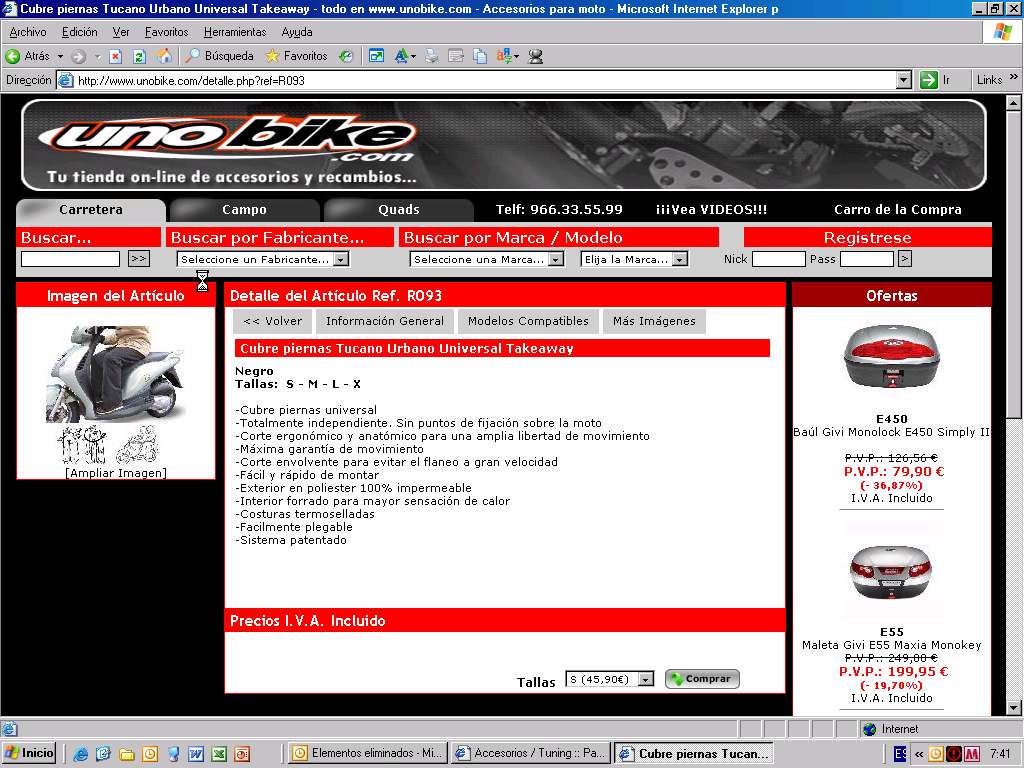Open the History icon in toolbar
Viewport: 1024px width, 768px height.
click(346, 56)
